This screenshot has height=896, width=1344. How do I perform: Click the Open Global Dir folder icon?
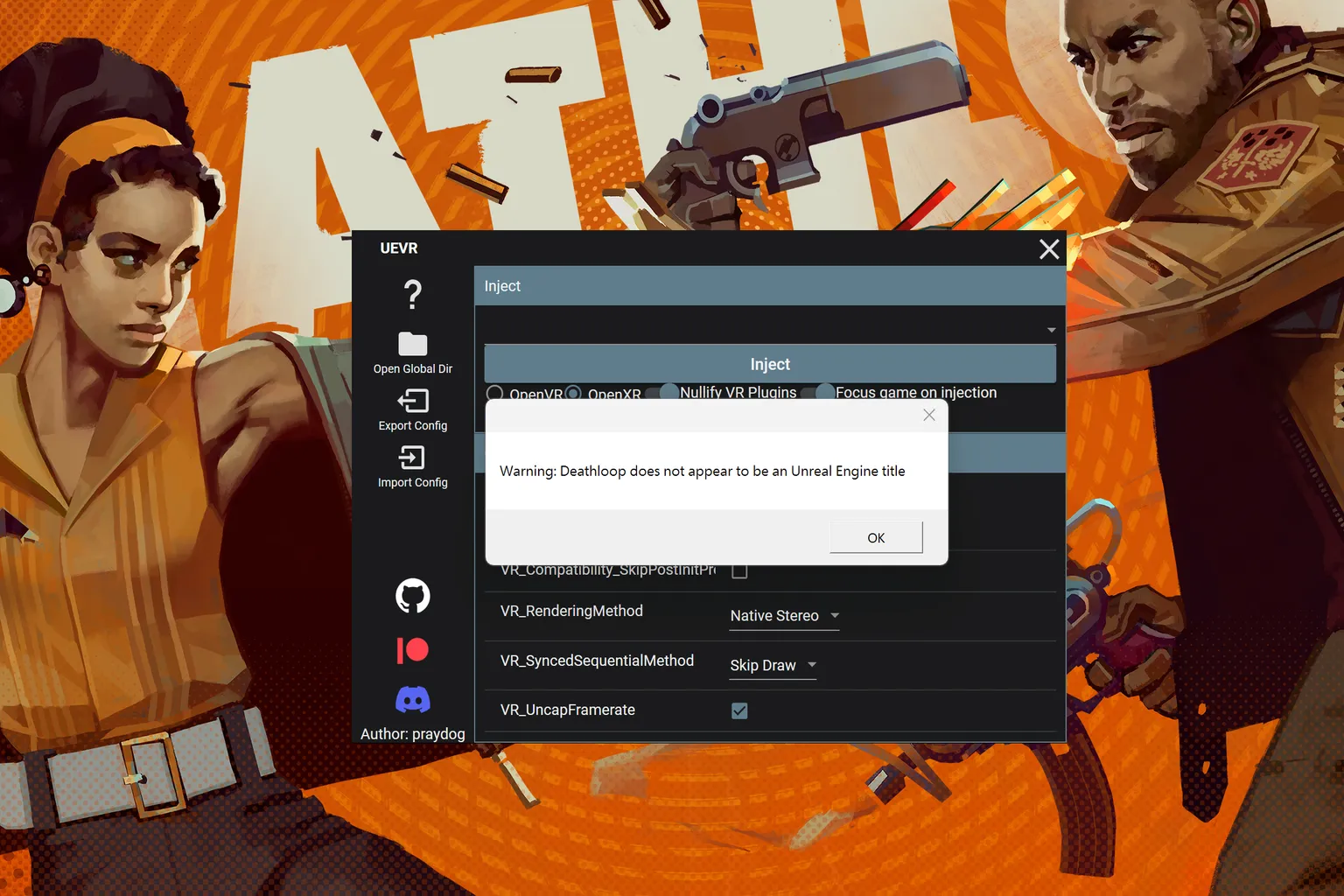[413, 344]
